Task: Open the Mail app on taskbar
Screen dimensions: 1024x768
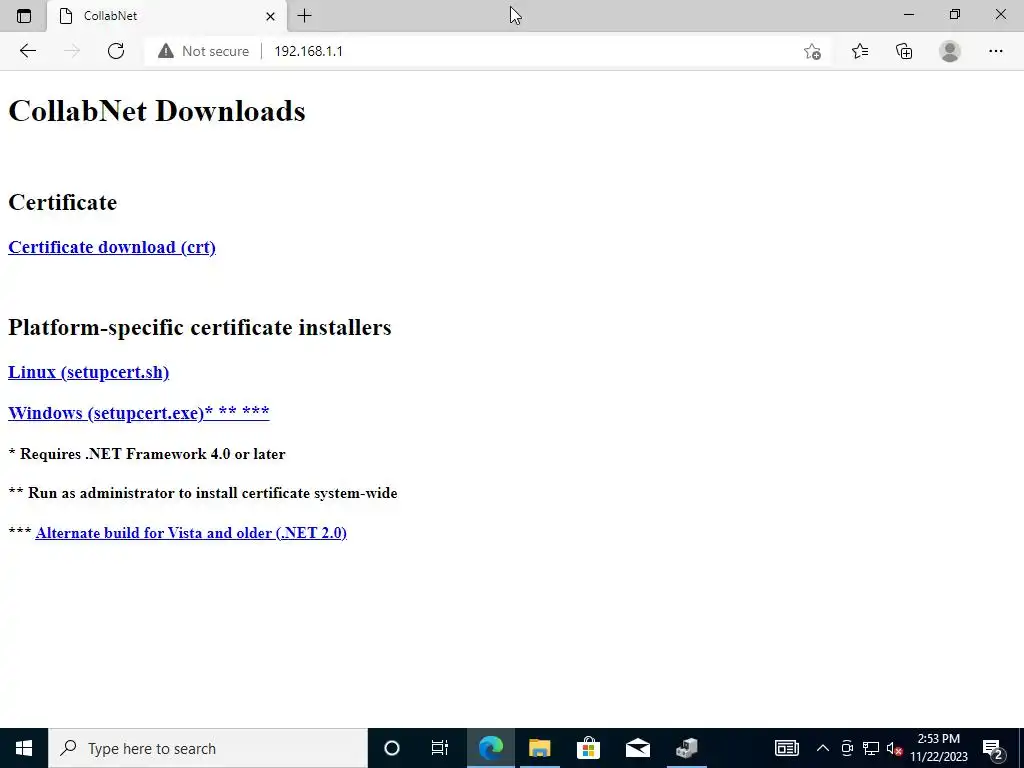Action: click(637, 748)
